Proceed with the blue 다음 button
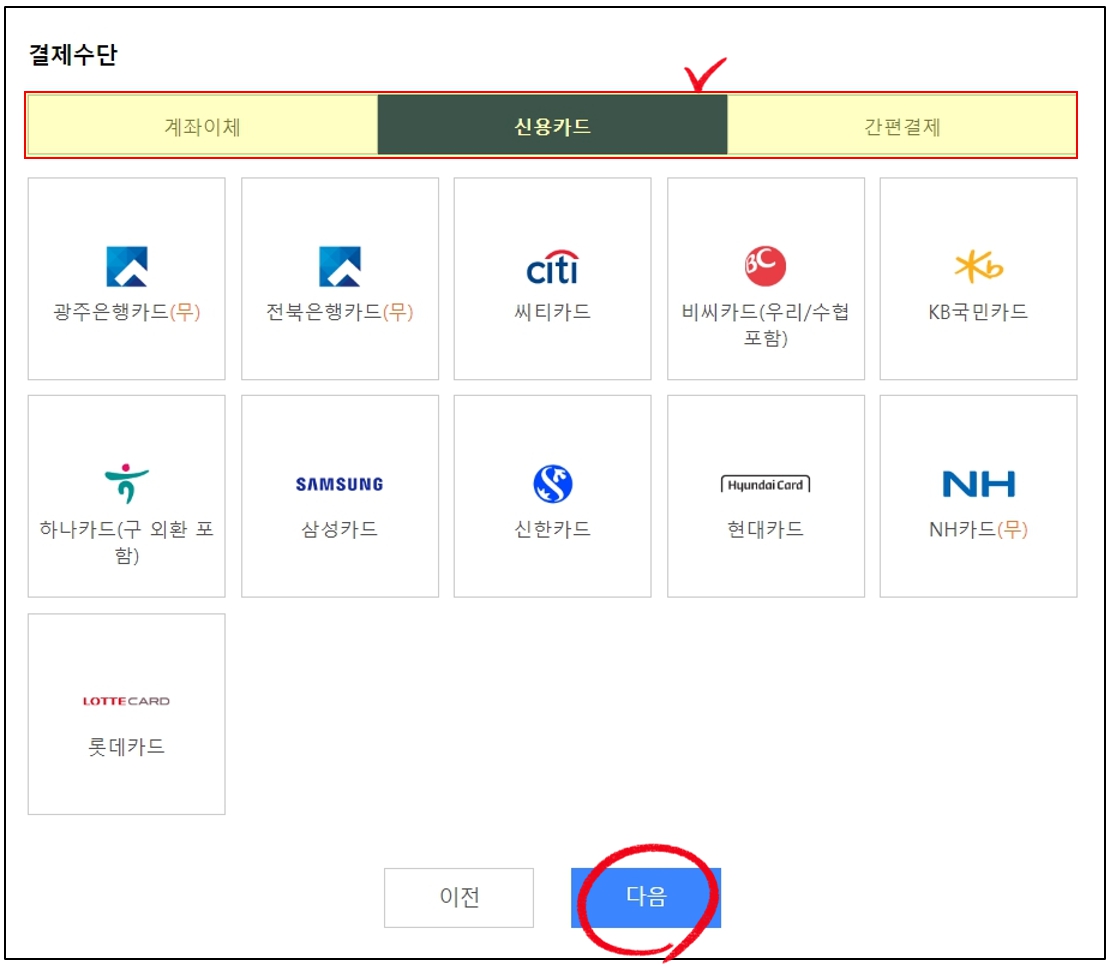Image resolution: width=1110 pixels, height=968 pixels. point(646,897)
